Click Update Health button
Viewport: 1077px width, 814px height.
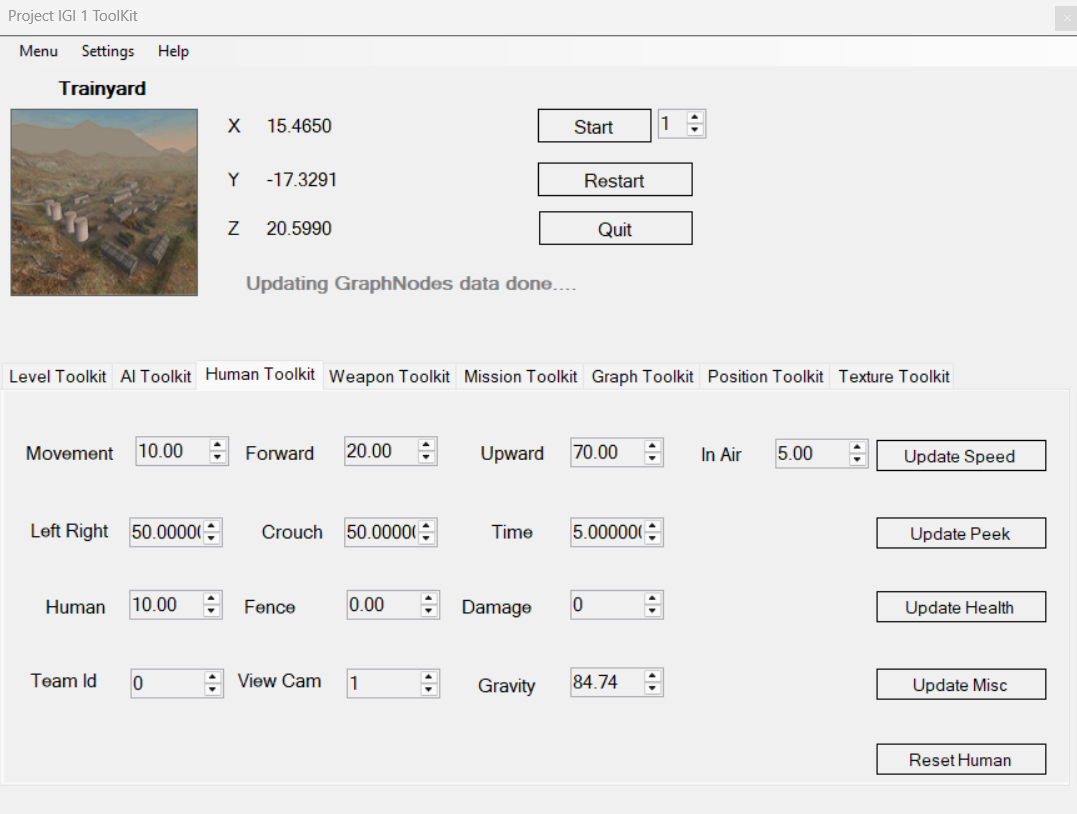coord(960,607)
